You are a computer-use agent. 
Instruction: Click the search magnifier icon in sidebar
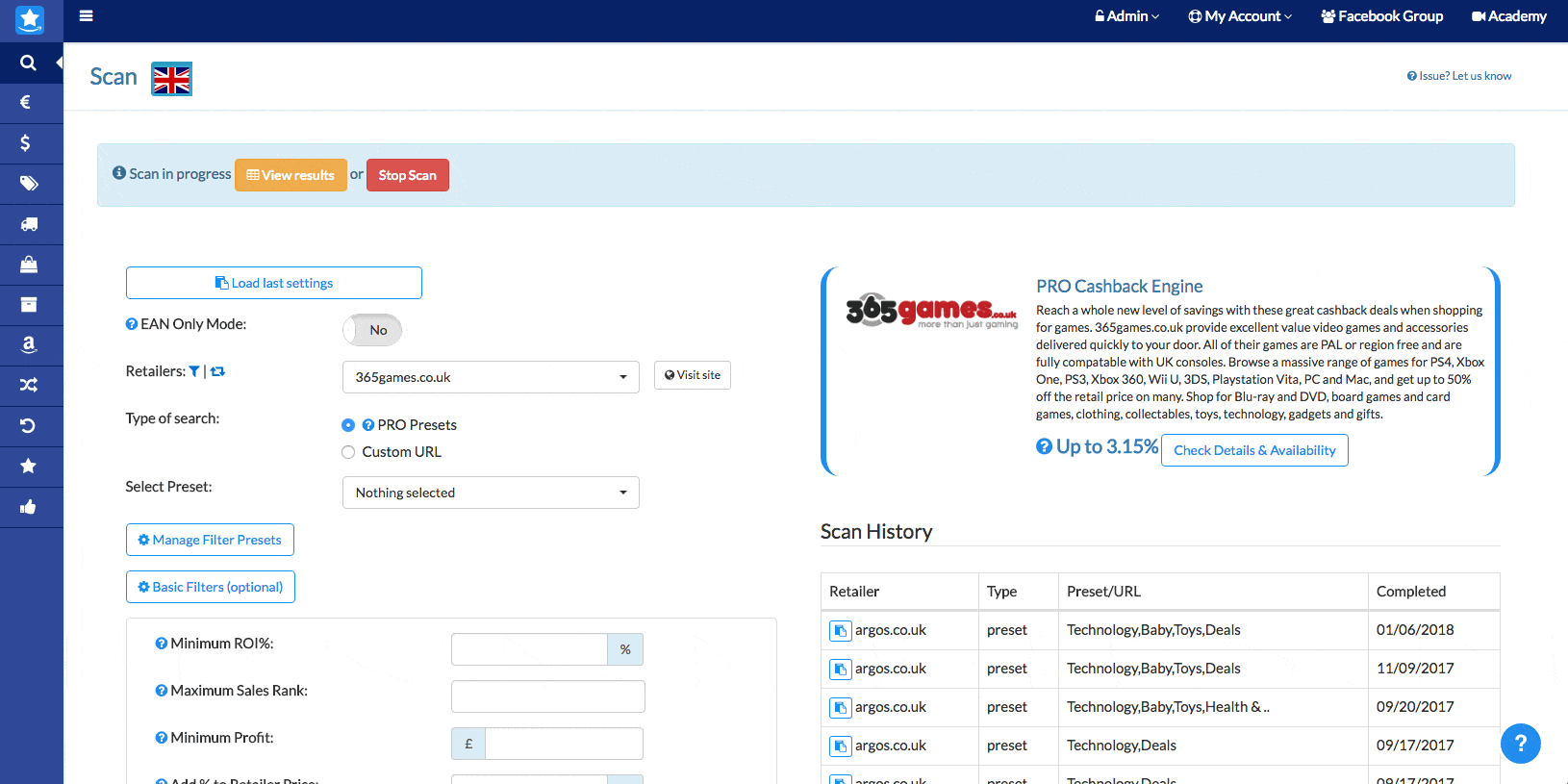pyautogui.click(x=28, y=63)
